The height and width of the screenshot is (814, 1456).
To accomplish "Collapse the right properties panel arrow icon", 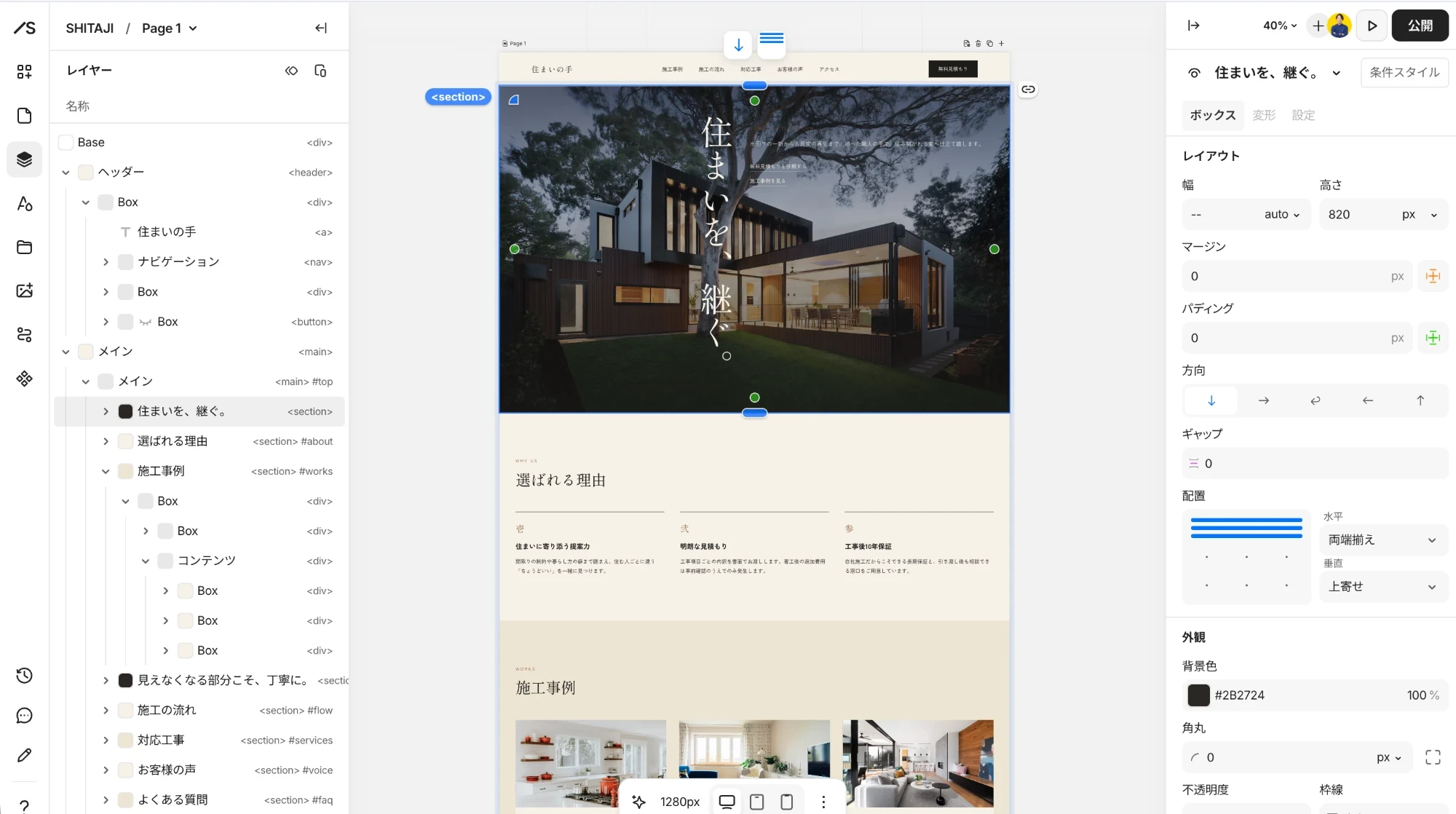I will (1193, 25).
